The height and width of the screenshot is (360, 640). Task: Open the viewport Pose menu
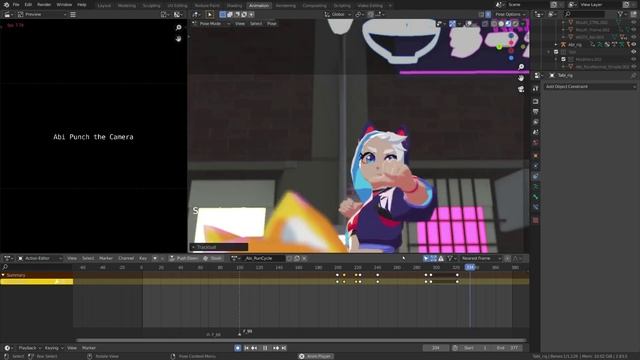click(x=272, y=24)
